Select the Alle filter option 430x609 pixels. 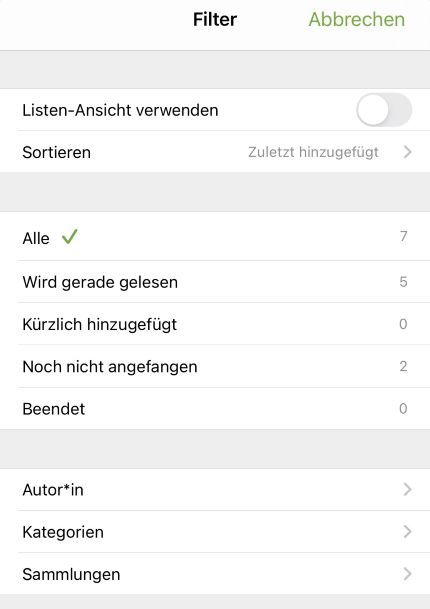[x=215, y=237]
